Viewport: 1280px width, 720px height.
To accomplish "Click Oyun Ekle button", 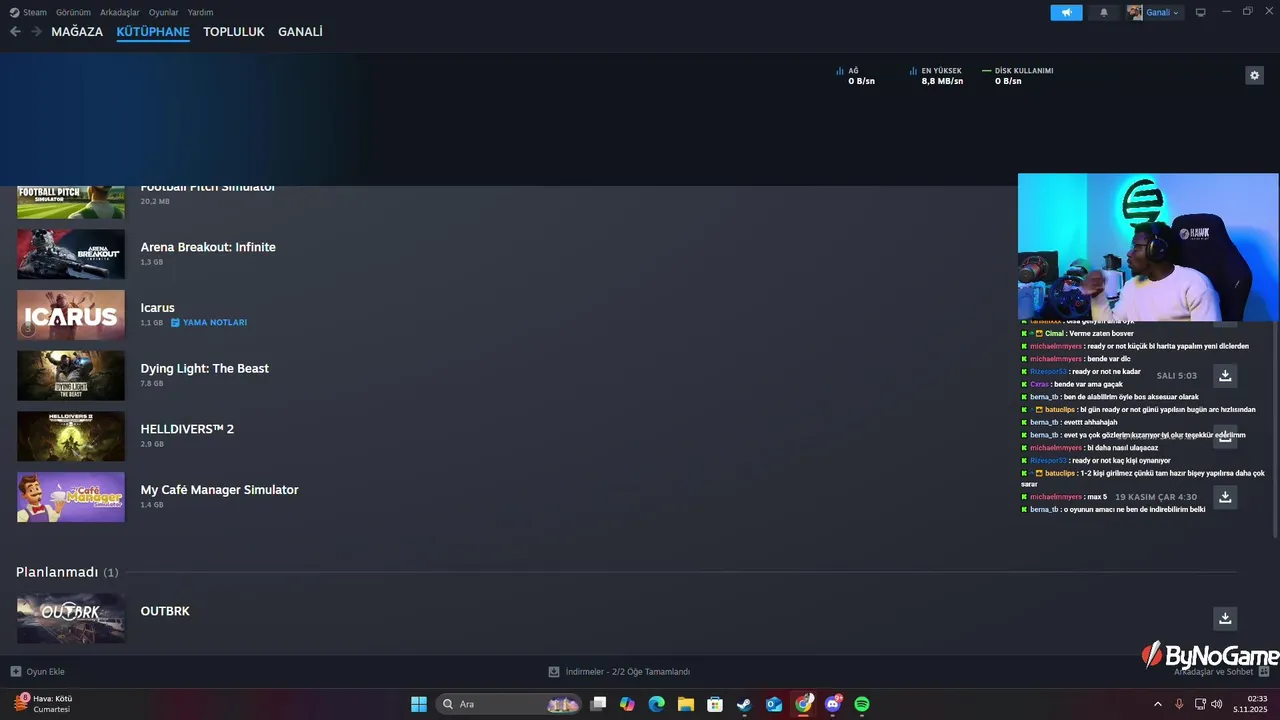I will 37,672.
